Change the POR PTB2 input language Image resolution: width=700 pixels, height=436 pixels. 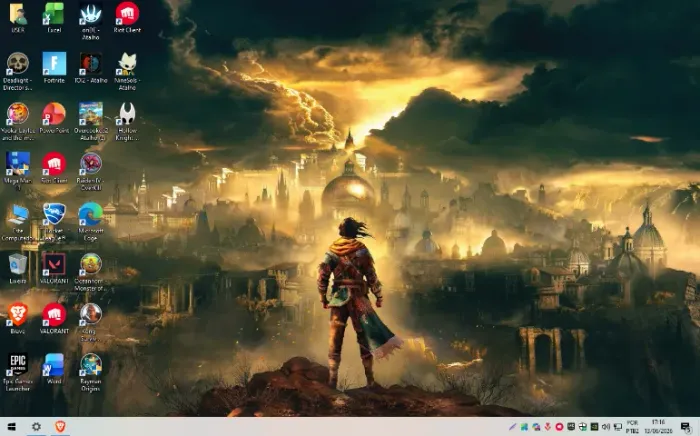click(633, 427)
